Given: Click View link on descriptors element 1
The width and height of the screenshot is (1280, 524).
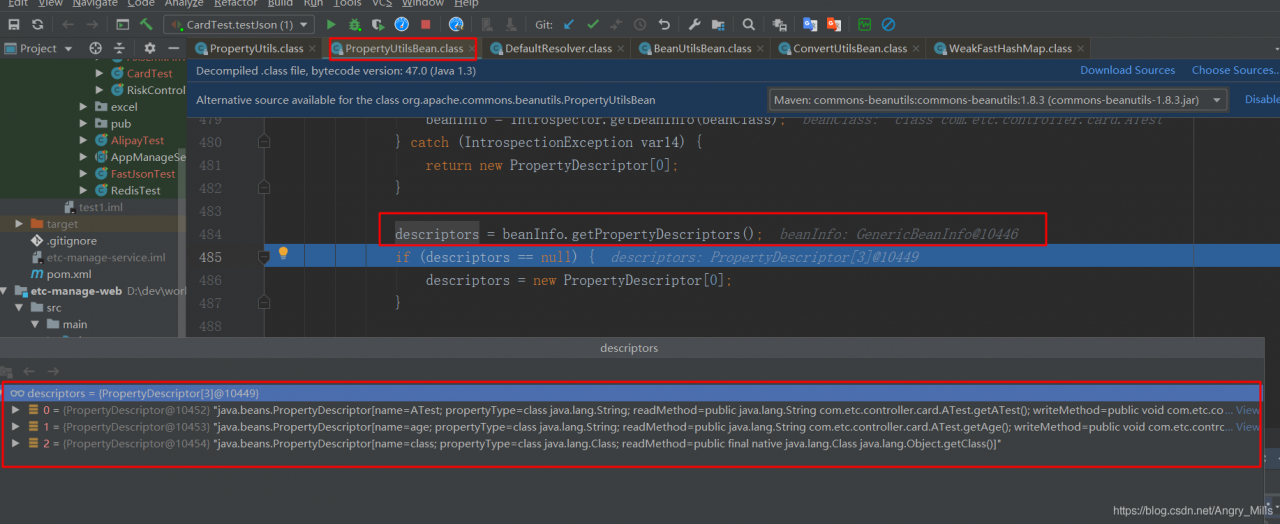Looking at the screenshot, I should (x=1248, y=427).
